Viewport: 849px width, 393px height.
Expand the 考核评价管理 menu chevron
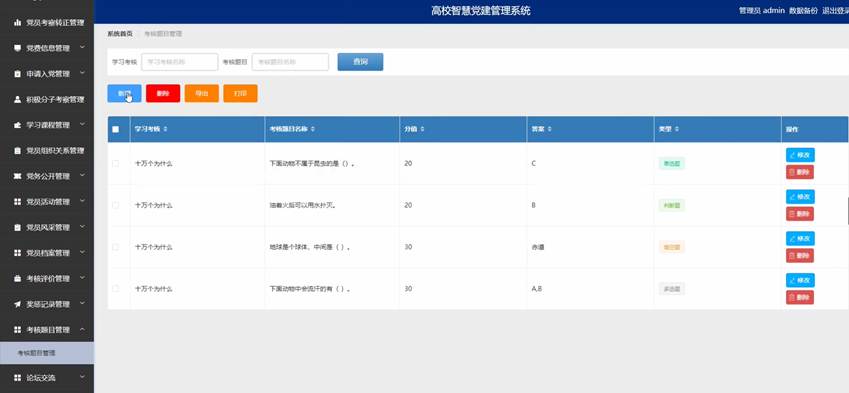[x=82, y=278]
